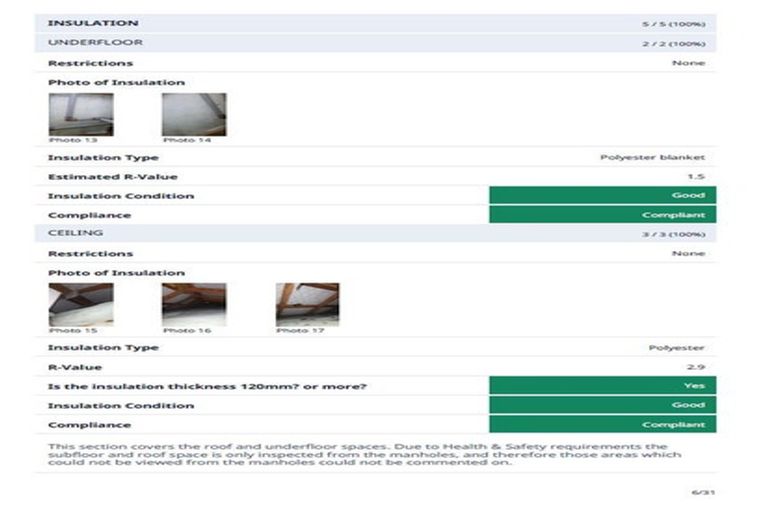The width and height of the screenshot is (768, 512).
Task: Click the Health & Safety disclaimer paragraph
Action: (365, 454)
